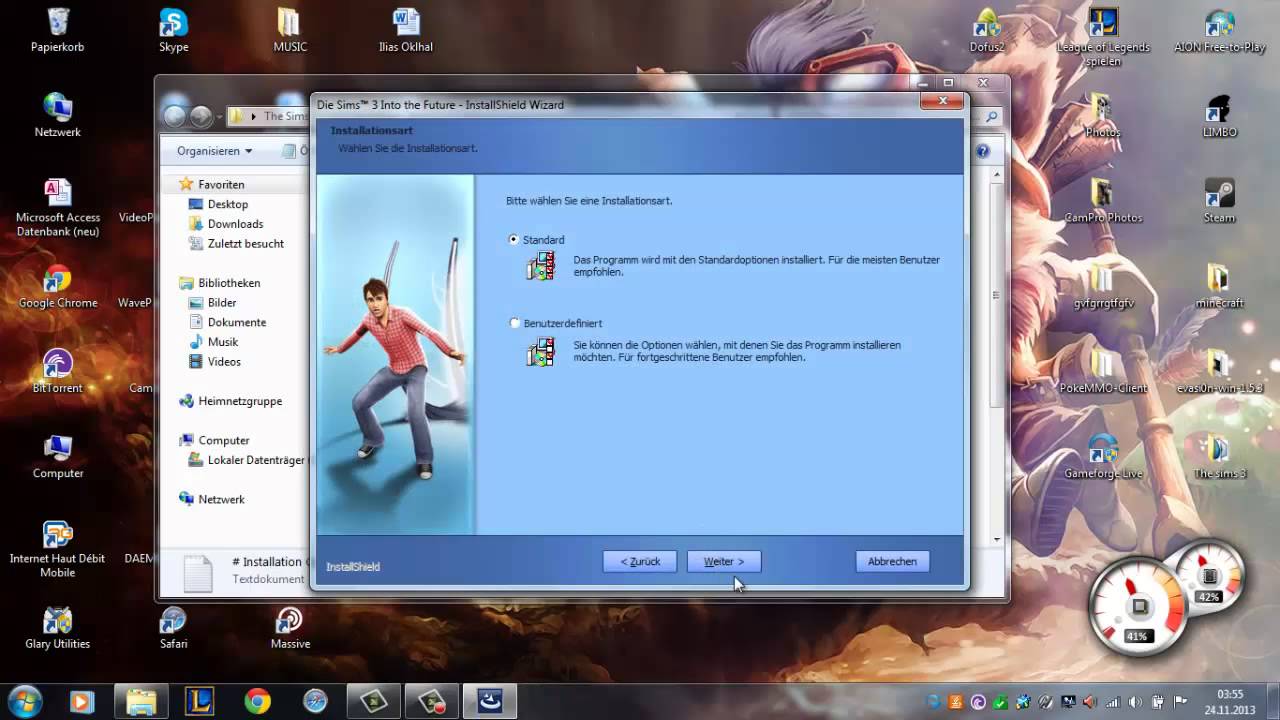Select The sims 3 desktop folder
This screenshot has height=720, width=1280.
point(1219,456)
